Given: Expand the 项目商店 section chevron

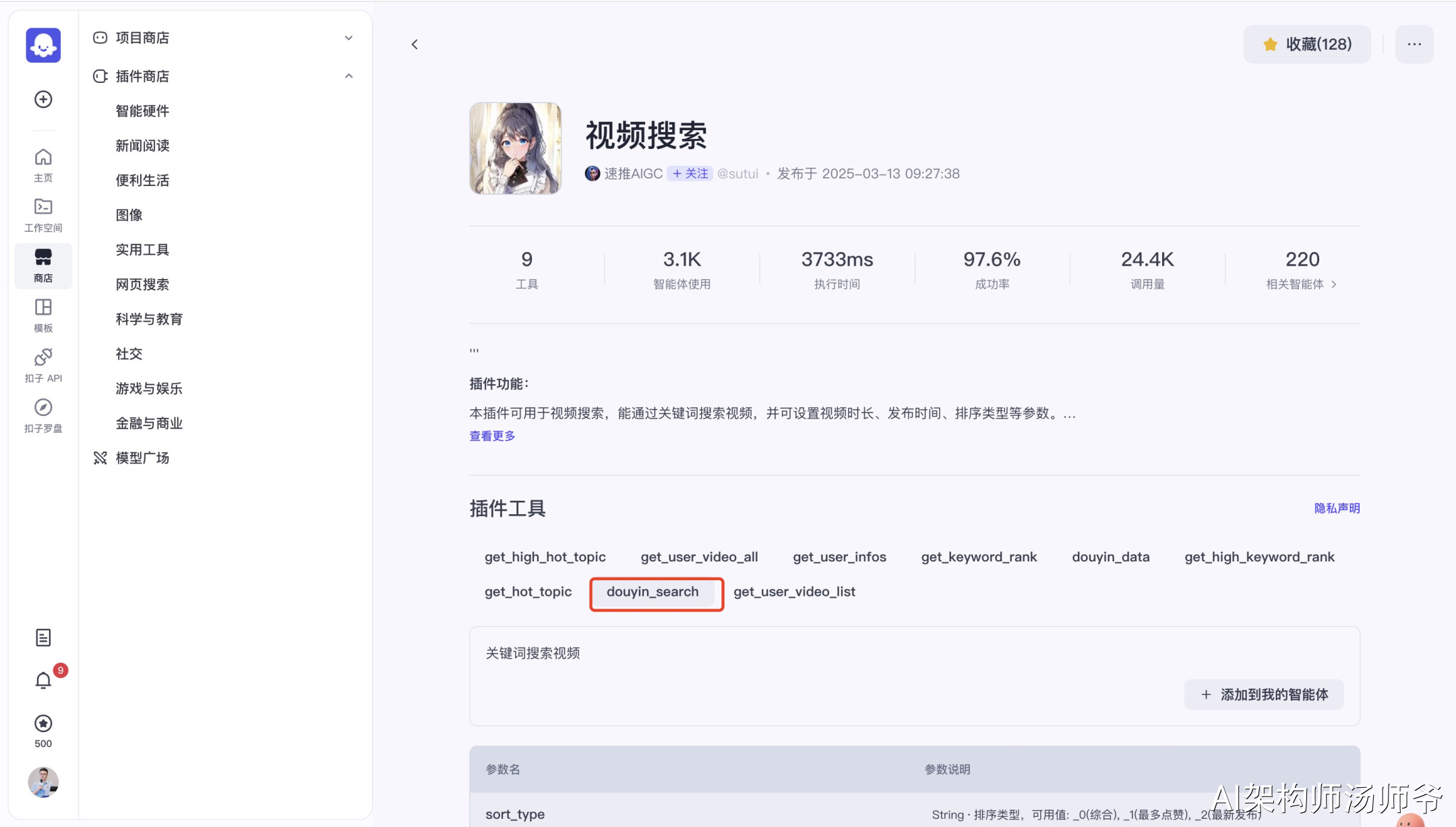Looking at the screenshot, I should (348, 38).
